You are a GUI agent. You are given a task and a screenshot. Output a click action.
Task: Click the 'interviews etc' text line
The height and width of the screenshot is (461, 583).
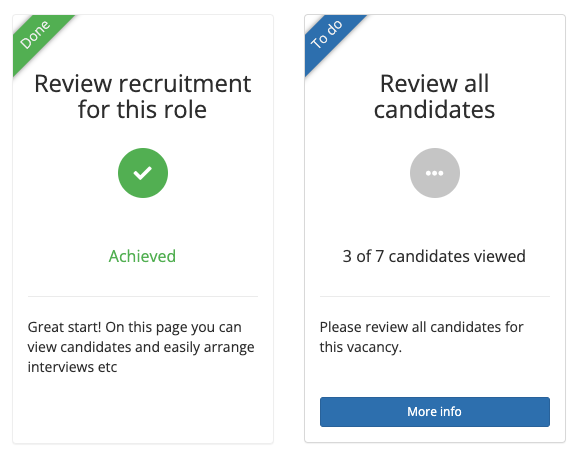pos(73,367)
